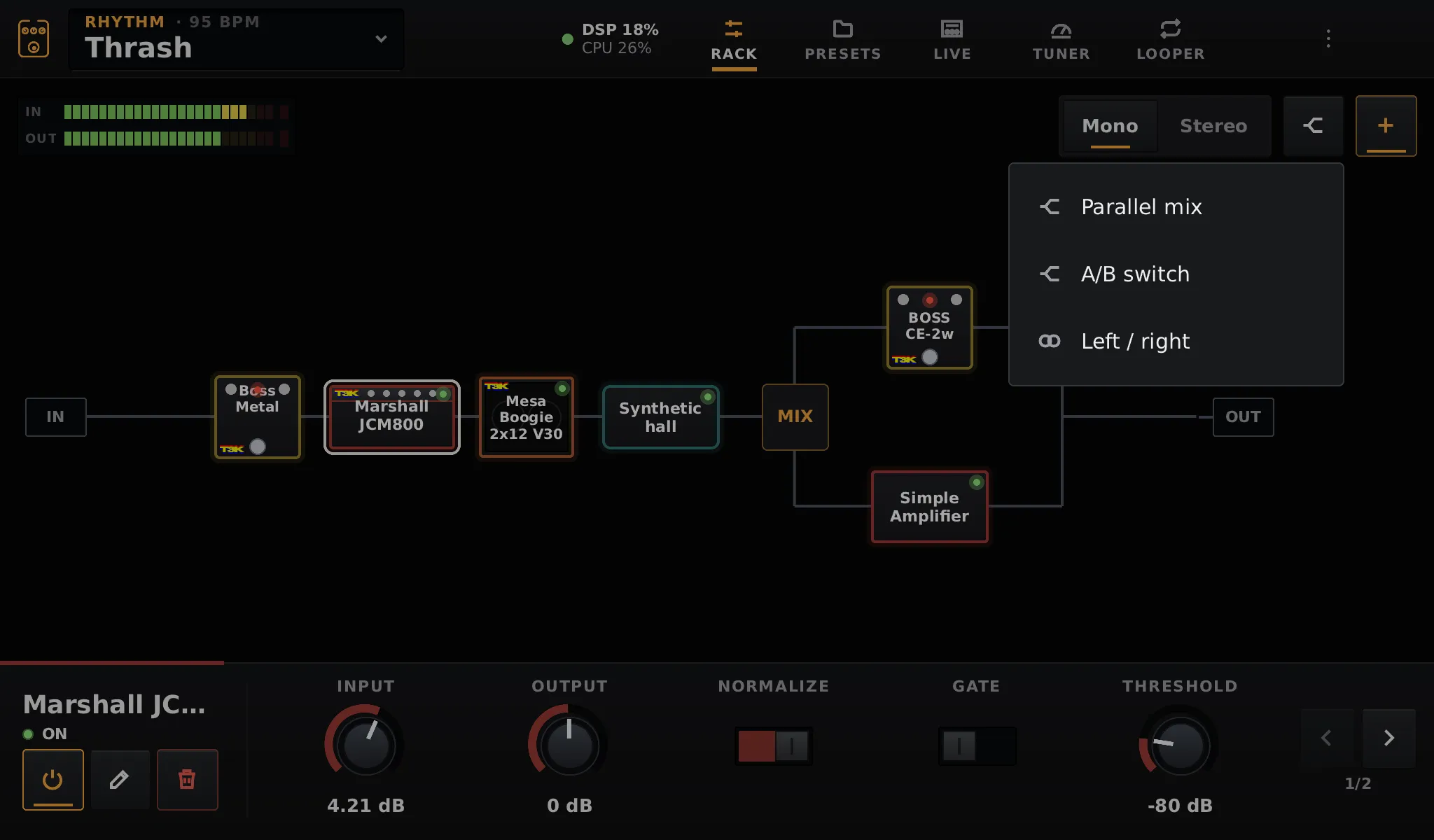Toggle the Marshall power on/off button
The image size is (1434, 840).
[x=53, y=779]
